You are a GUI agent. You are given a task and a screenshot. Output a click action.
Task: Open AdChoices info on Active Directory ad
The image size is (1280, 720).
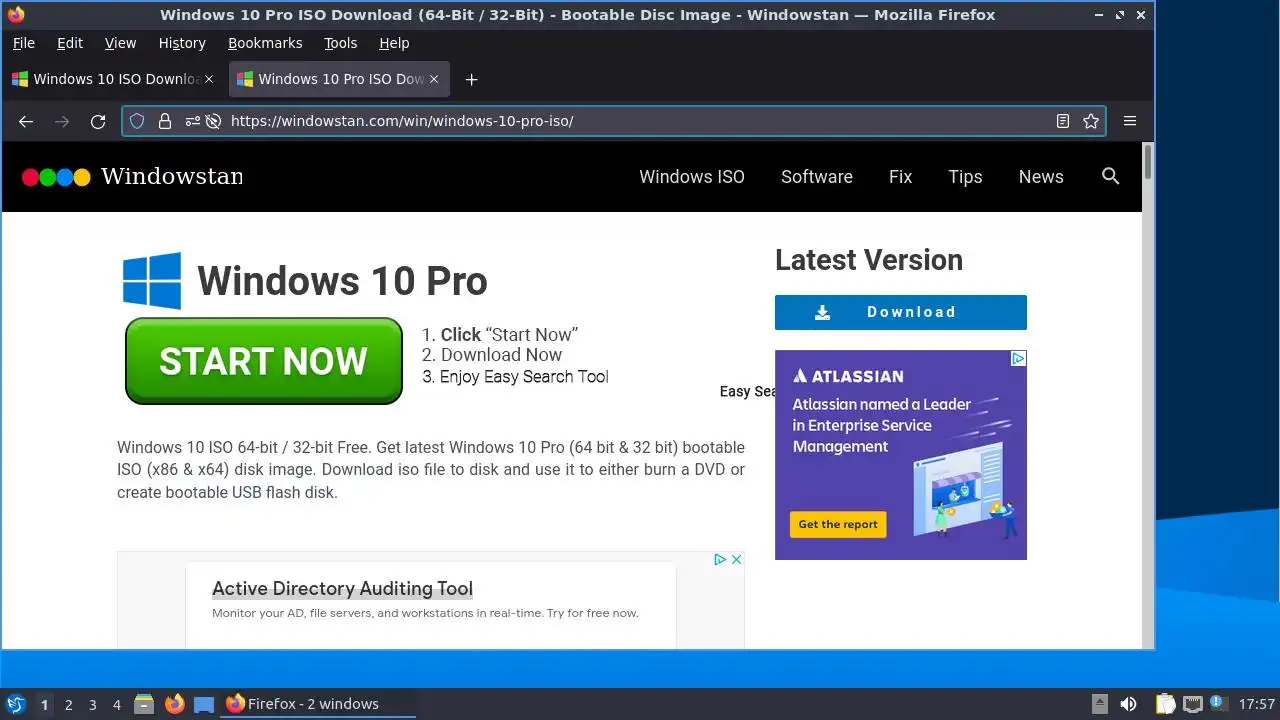point(719,559)
